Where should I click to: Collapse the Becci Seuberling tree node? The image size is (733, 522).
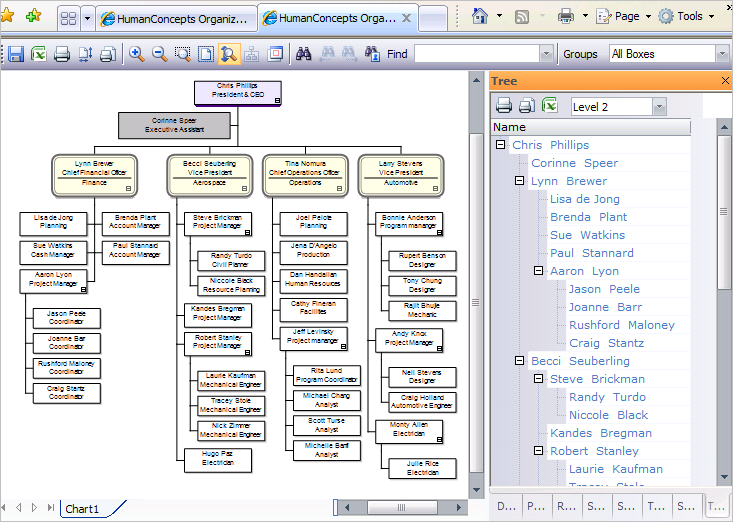click(x=519, y=360)
